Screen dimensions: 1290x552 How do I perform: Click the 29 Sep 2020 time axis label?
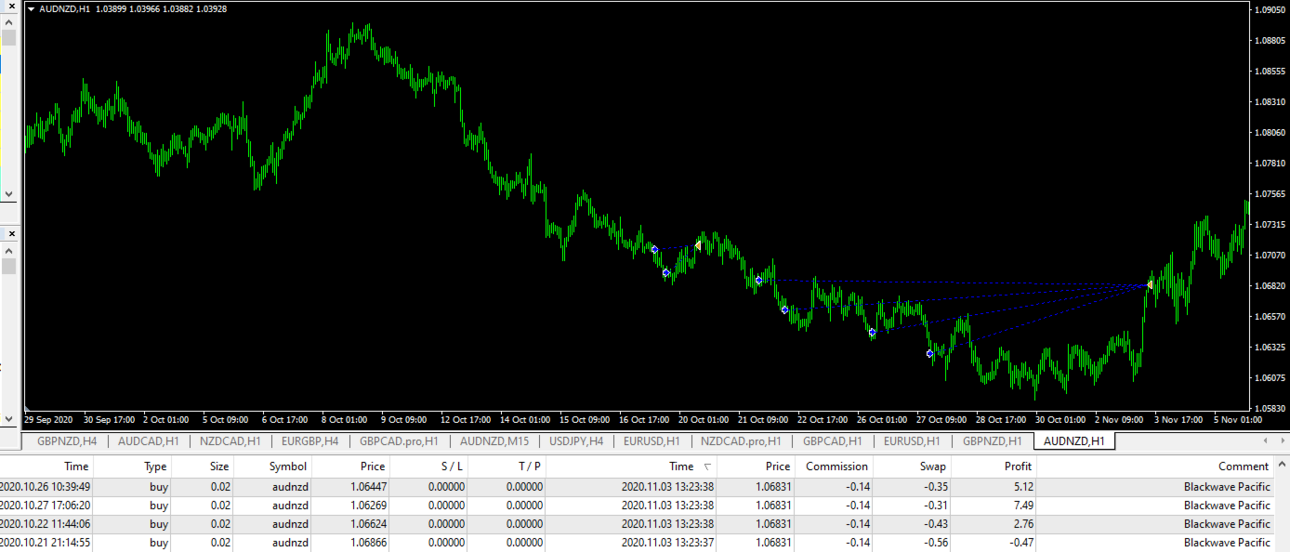tap(49, 420)
